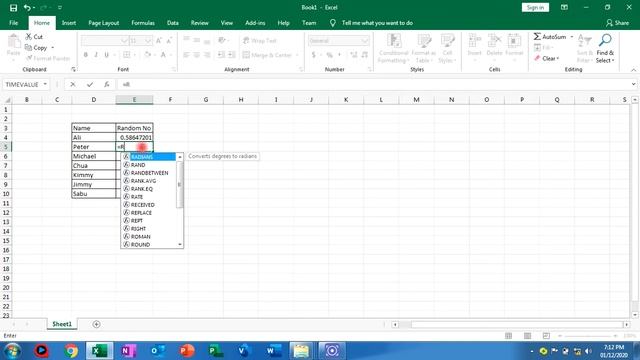Select the Name header cell
Viewport: 640px width, 360px height.
pyautogui.click(x=93, y=128)
